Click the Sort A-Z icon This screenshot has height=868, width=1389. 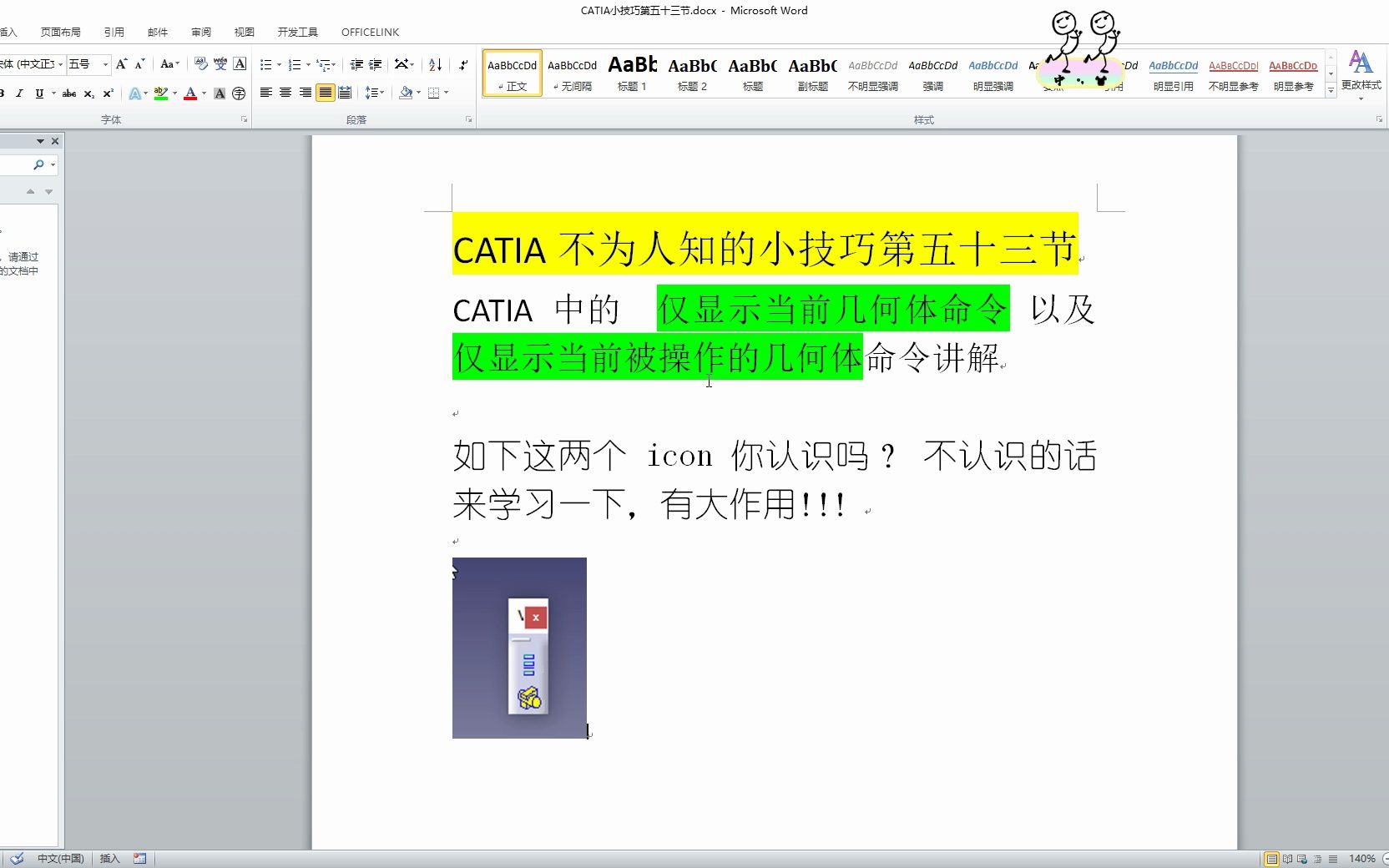coord(435,64)
